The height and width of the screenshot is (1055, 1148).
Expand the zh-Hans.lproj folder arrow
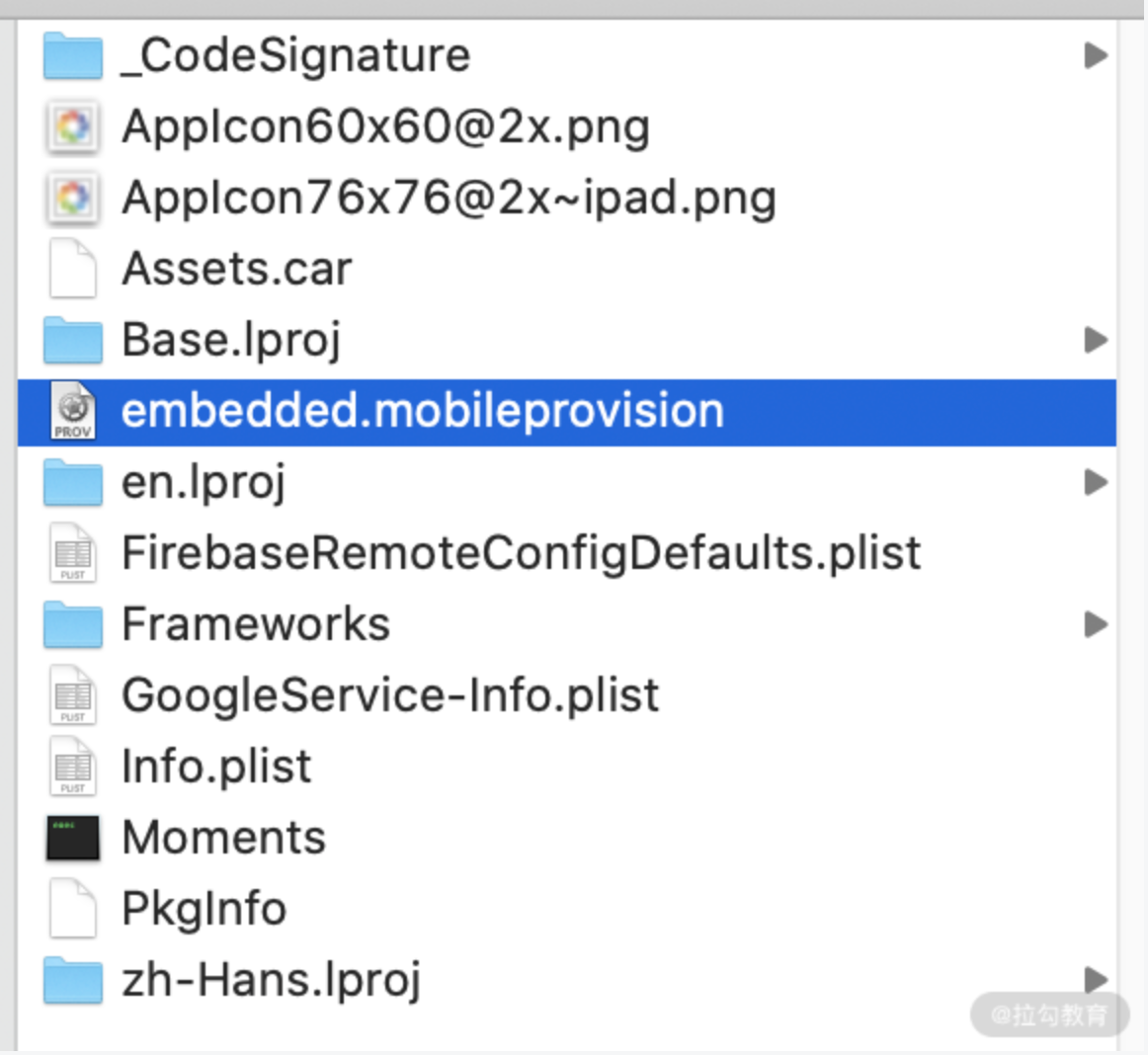pos(1095,979)
